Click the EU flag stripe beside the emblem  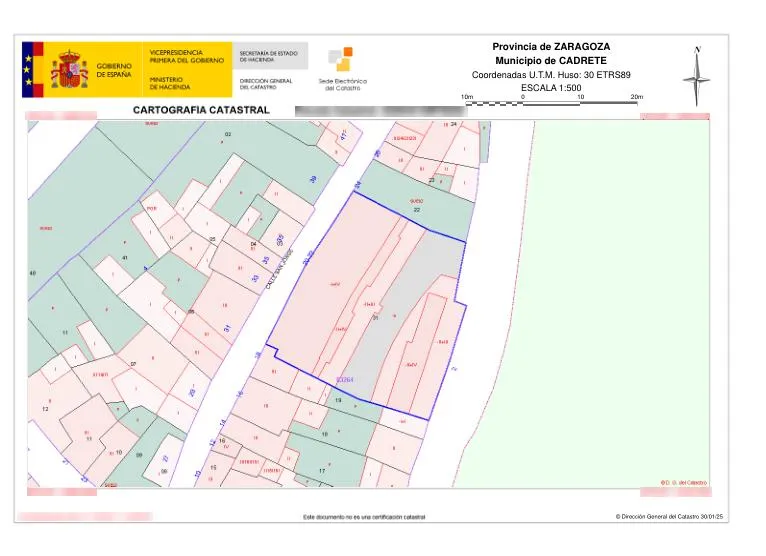tap(28, 69)
